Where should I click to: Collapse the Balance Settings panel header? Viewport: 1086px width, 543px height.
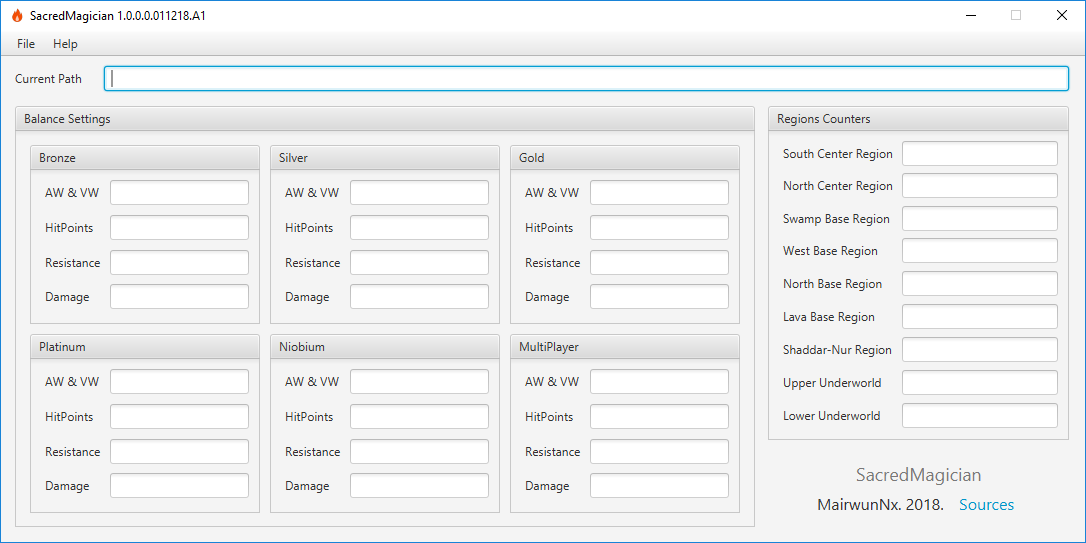point(384,118)
